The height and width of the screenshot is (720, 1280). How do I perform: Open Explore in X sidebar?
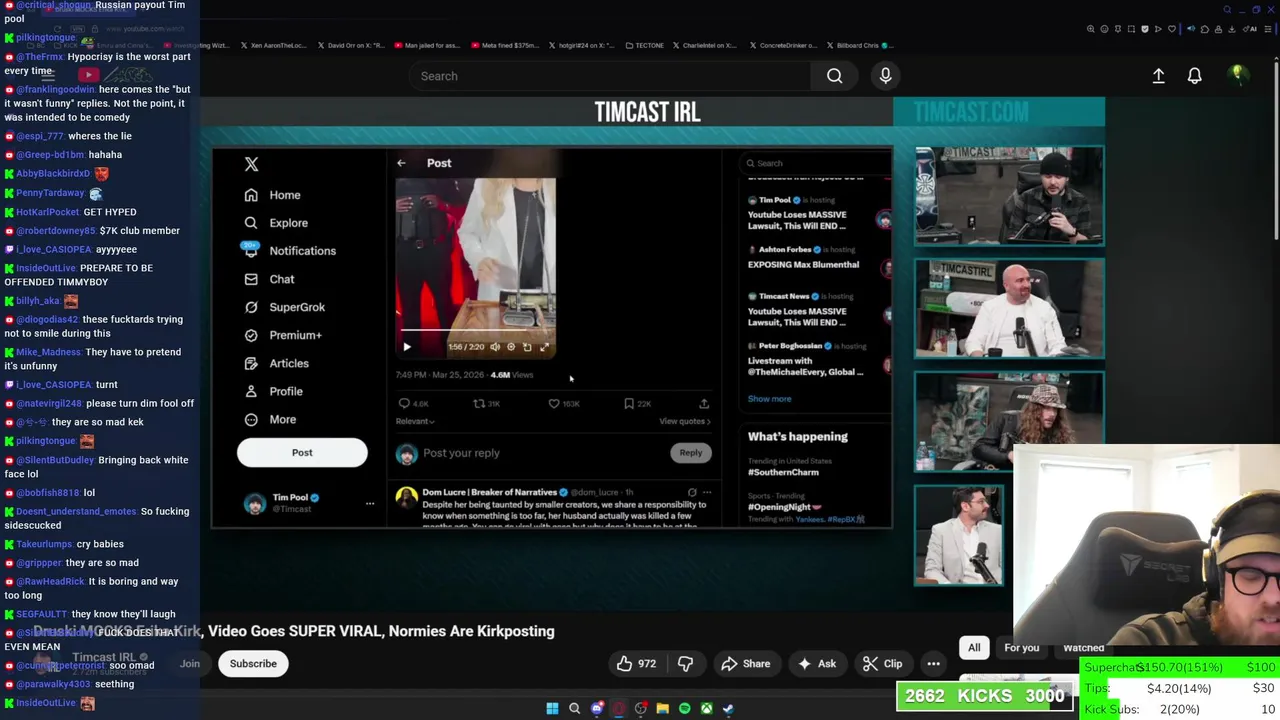click(x=277, y=223)
